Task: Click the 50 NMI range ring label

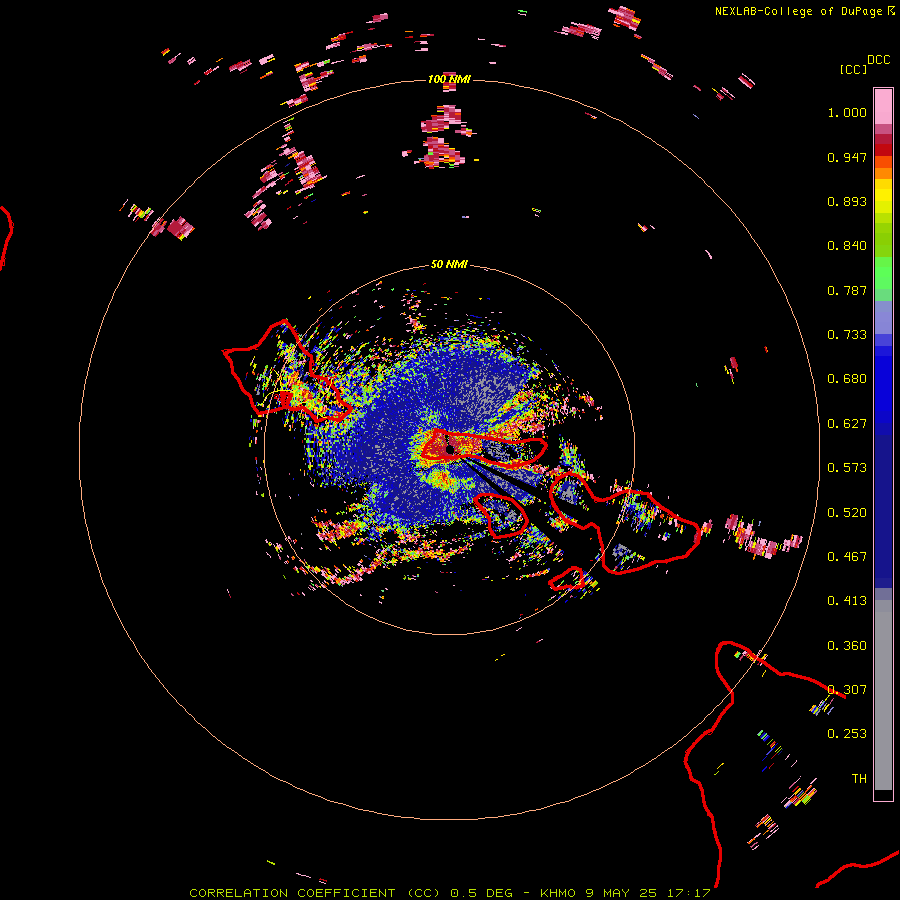Action: 449,264
